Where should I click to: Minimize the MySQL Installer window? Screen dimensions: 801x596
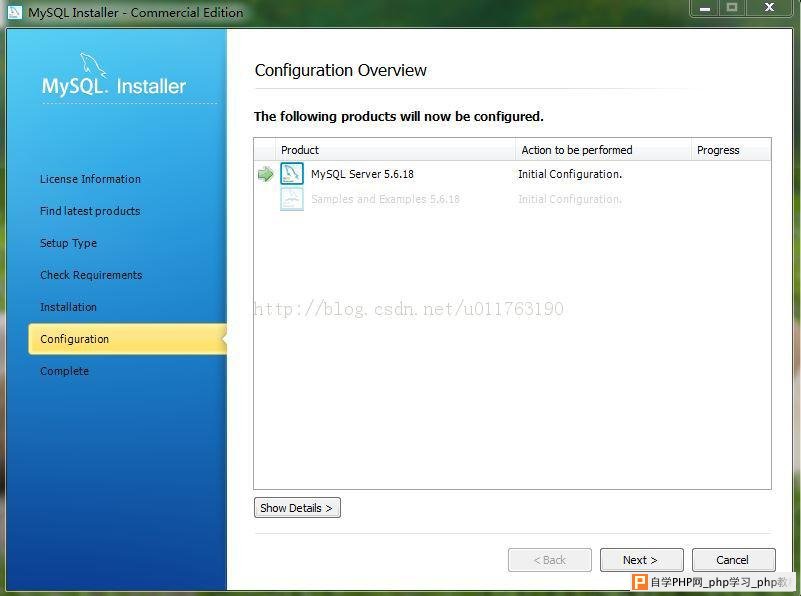point(705,9)
